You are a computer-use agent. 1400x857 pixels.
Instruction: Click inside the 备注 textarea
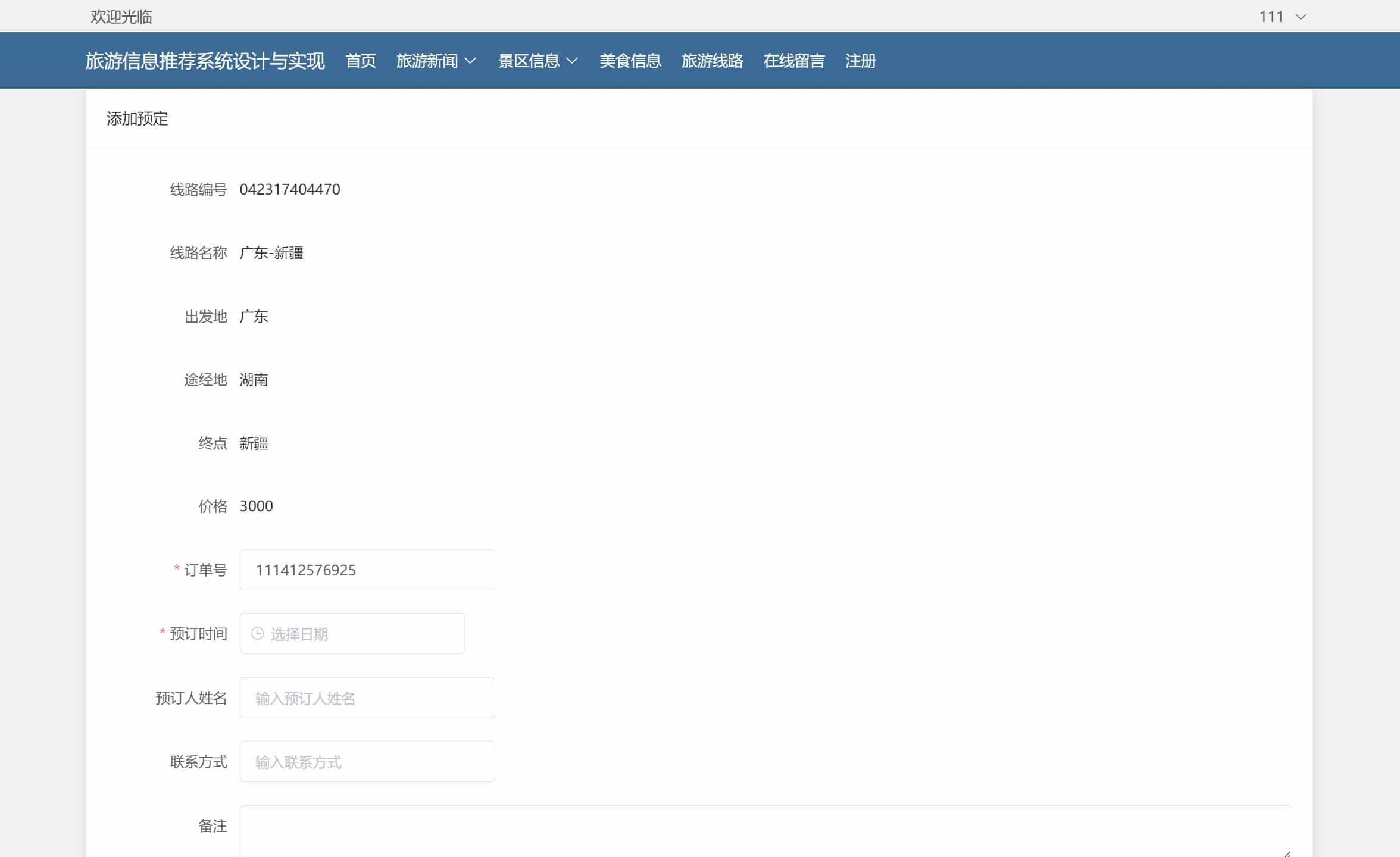[765, 831]
